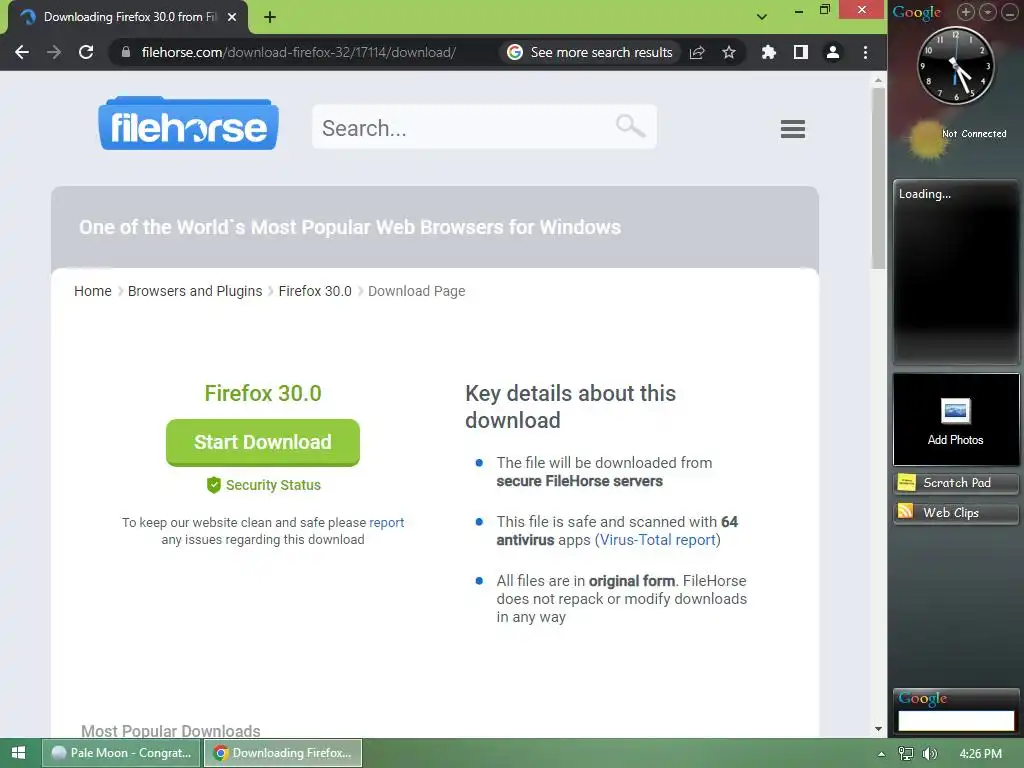Click the share this page icon

click(x=697, y=52)
